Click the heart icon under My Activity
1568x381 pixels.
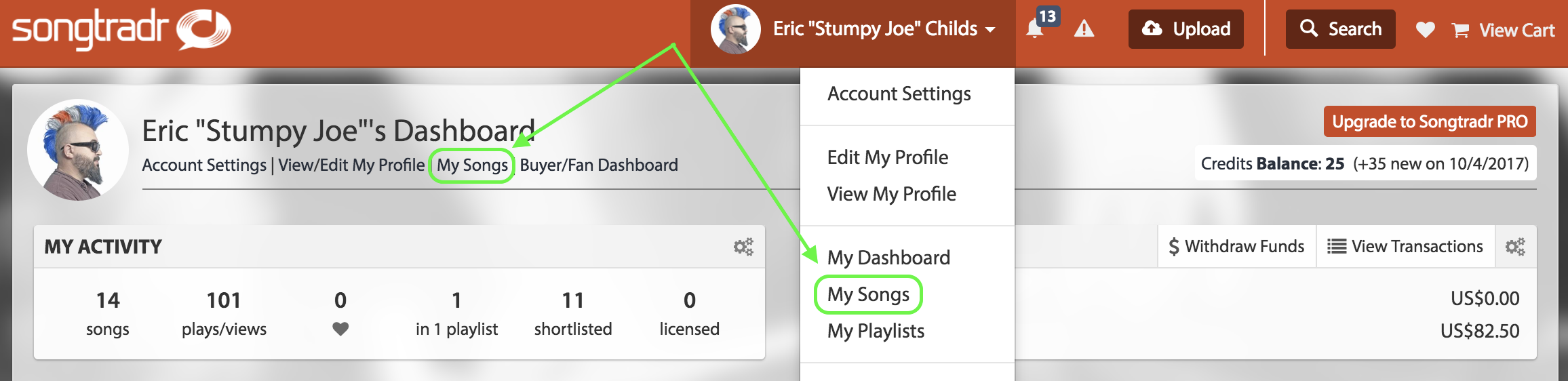340,329
